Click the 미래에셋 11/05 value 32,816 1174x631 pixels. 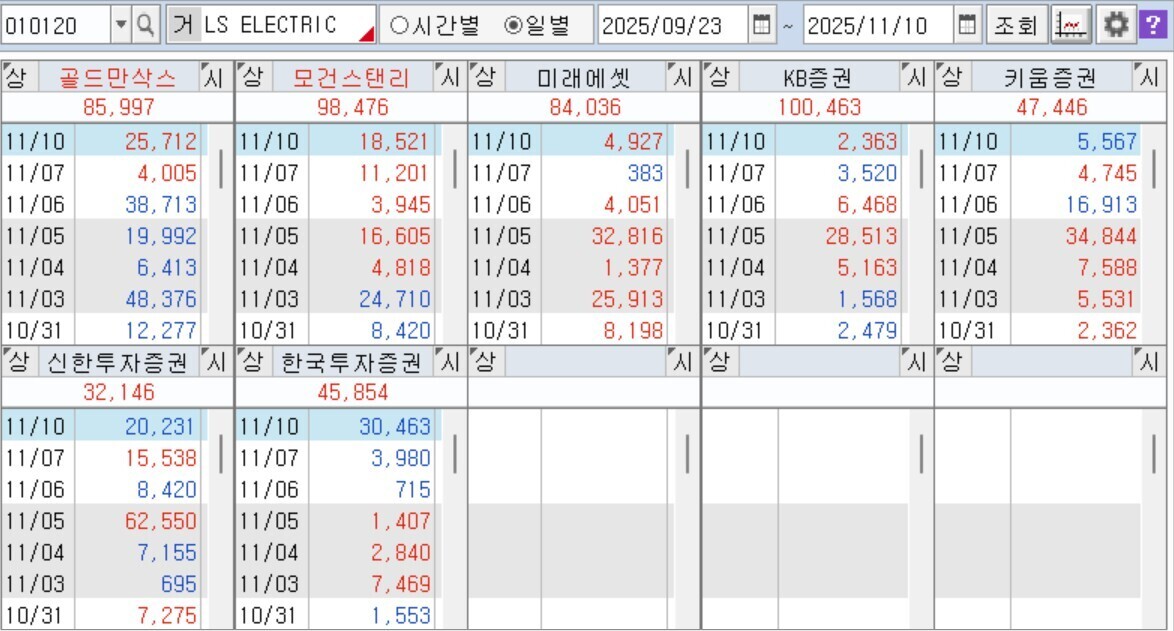tap(627, 236)
